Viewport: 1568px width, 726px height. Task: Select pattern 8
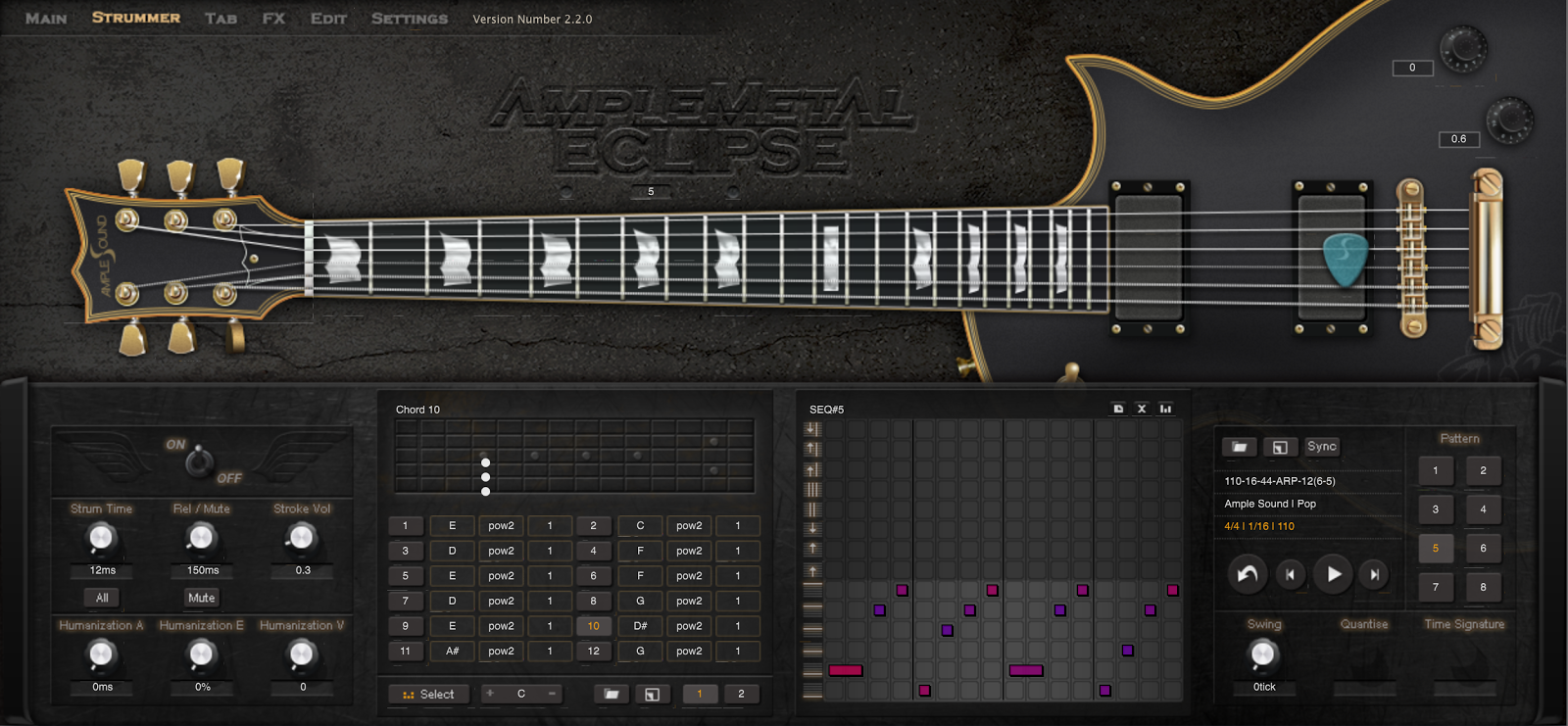1484,588
